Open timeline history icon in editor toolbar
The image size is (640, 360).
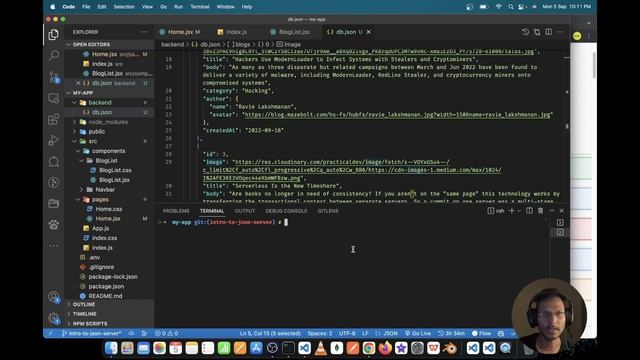point(525,32)
